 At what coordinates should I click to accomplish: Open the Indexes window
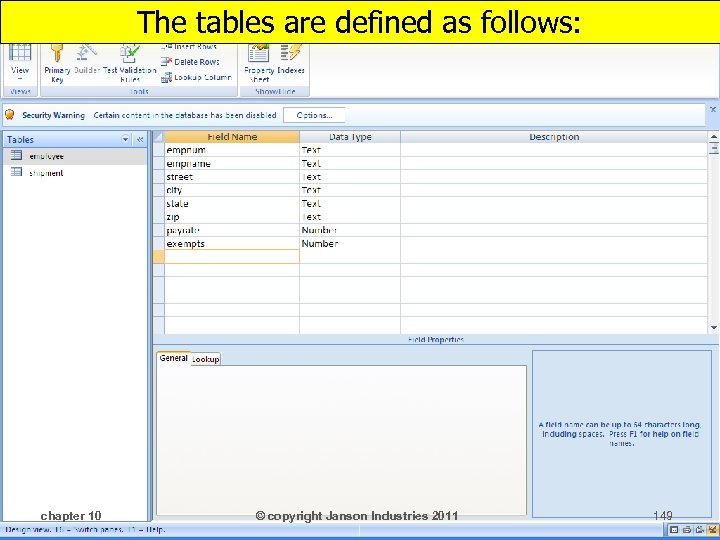(x=291, y=60)
